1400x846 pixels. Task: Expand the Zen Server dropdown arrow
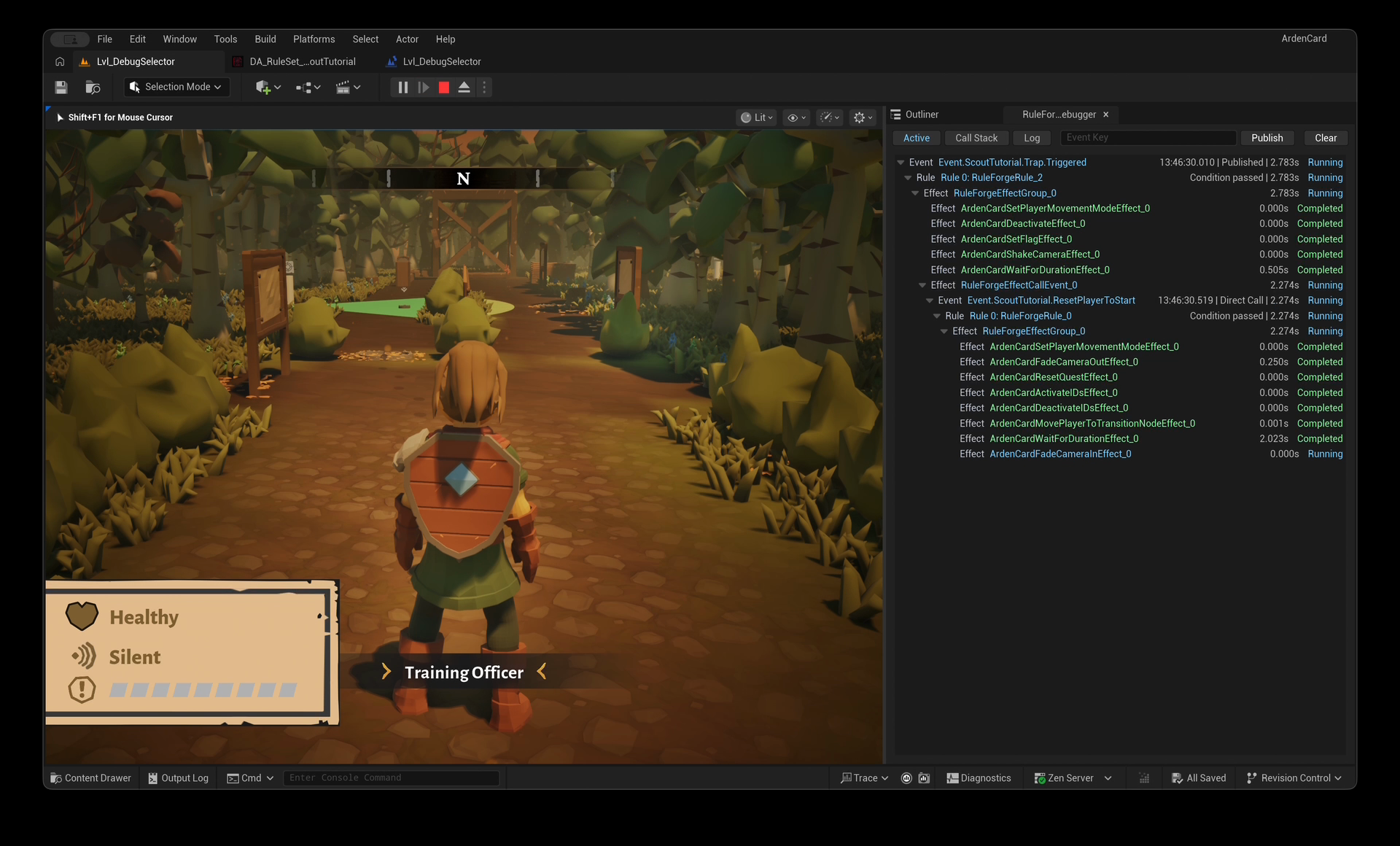click(1108, 778)
